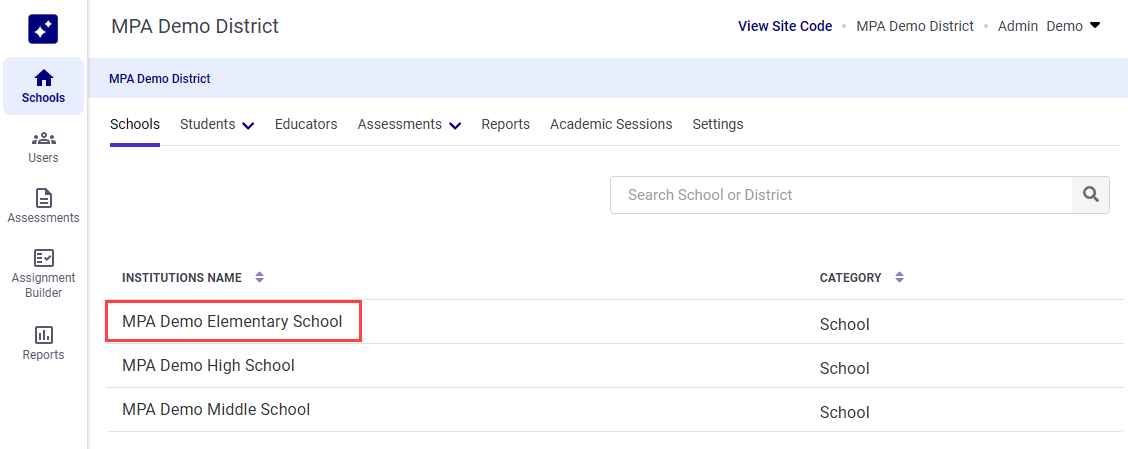Open Assignment Builder in the sidebar
The width and height of the screenshot is (1128, 449).
pos(43,273)
